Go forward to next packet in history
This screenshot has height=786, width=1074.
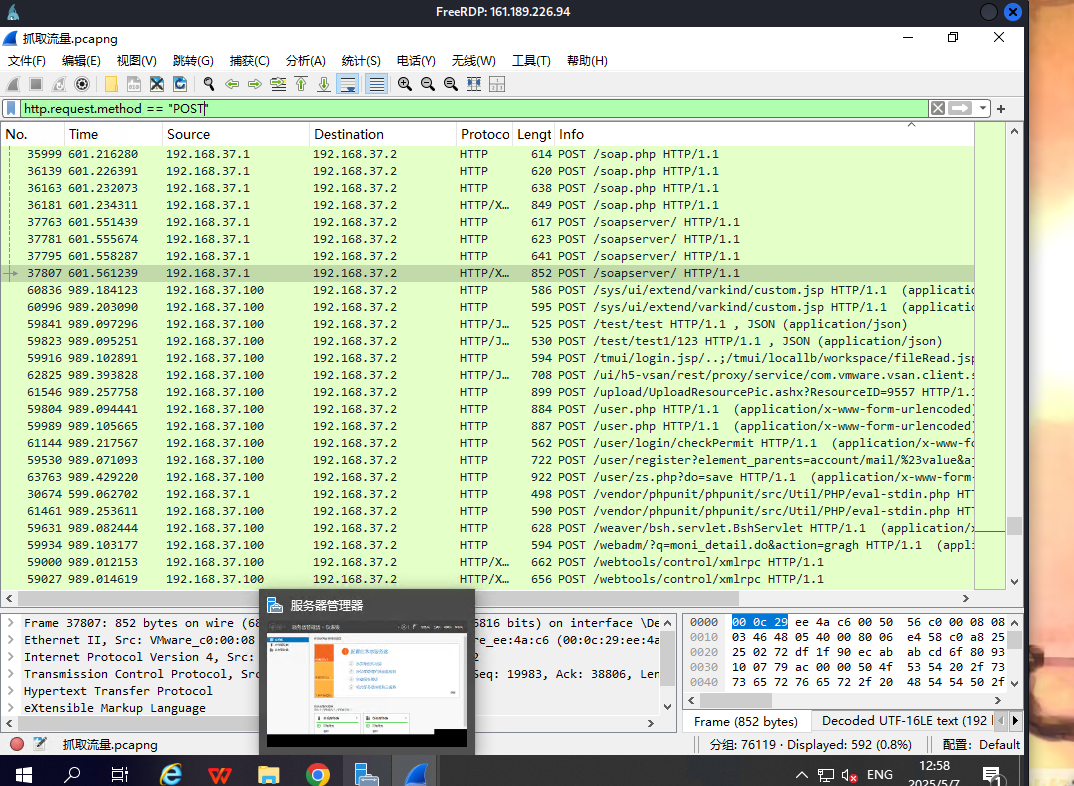(x=255, y=84)
